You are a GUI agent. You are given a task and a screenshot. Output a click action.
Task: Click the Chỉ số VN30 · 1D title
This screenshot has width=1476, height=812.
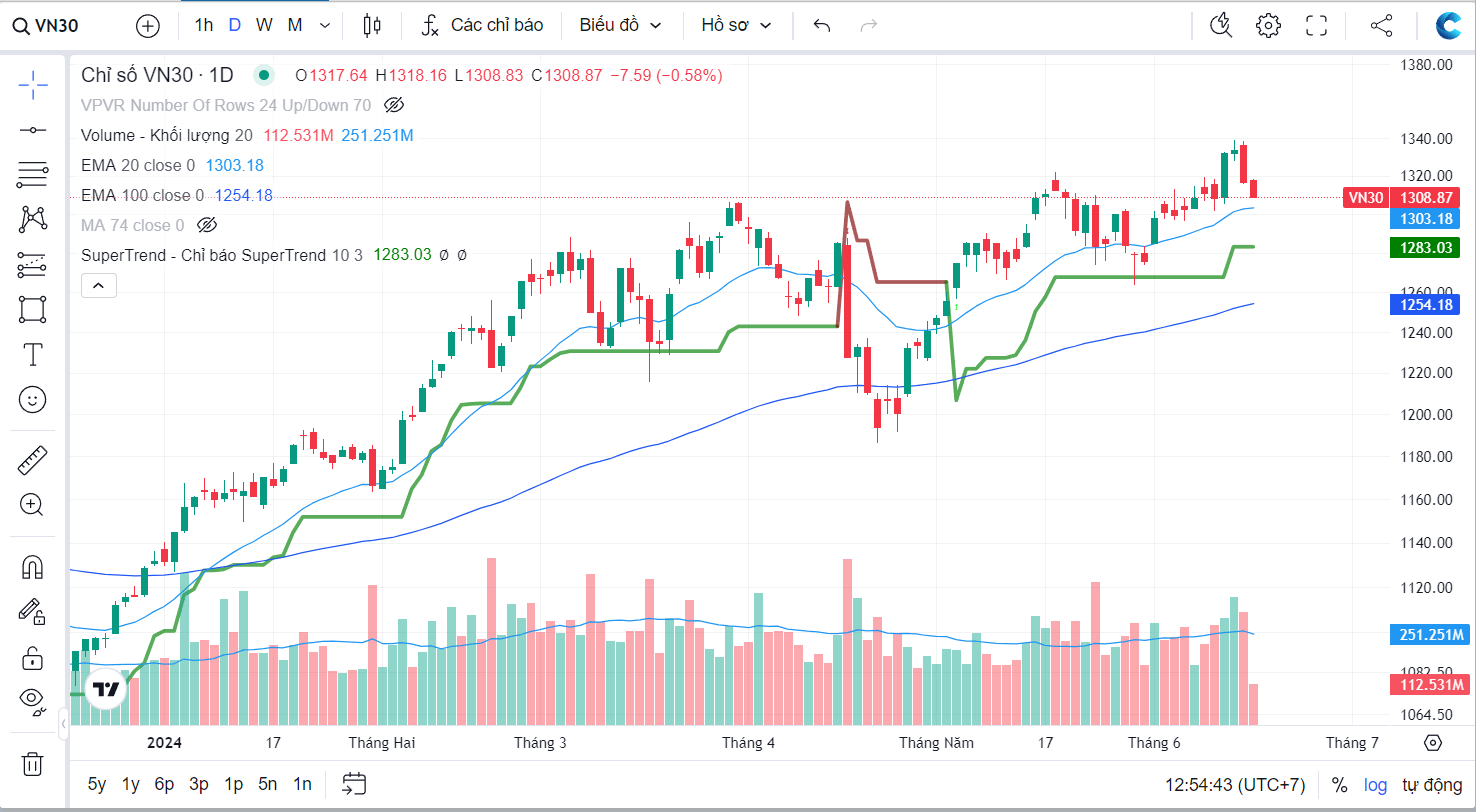point(157,74)
